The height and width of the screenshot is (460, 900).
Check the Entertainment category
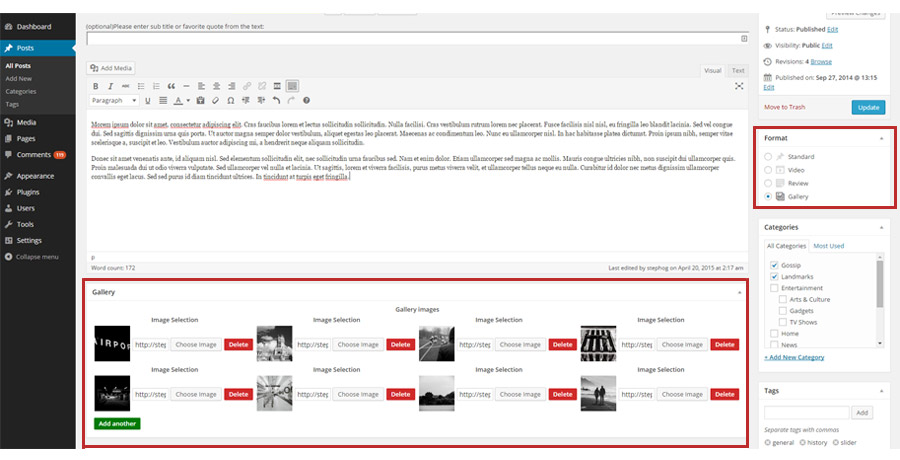[774, 288]
